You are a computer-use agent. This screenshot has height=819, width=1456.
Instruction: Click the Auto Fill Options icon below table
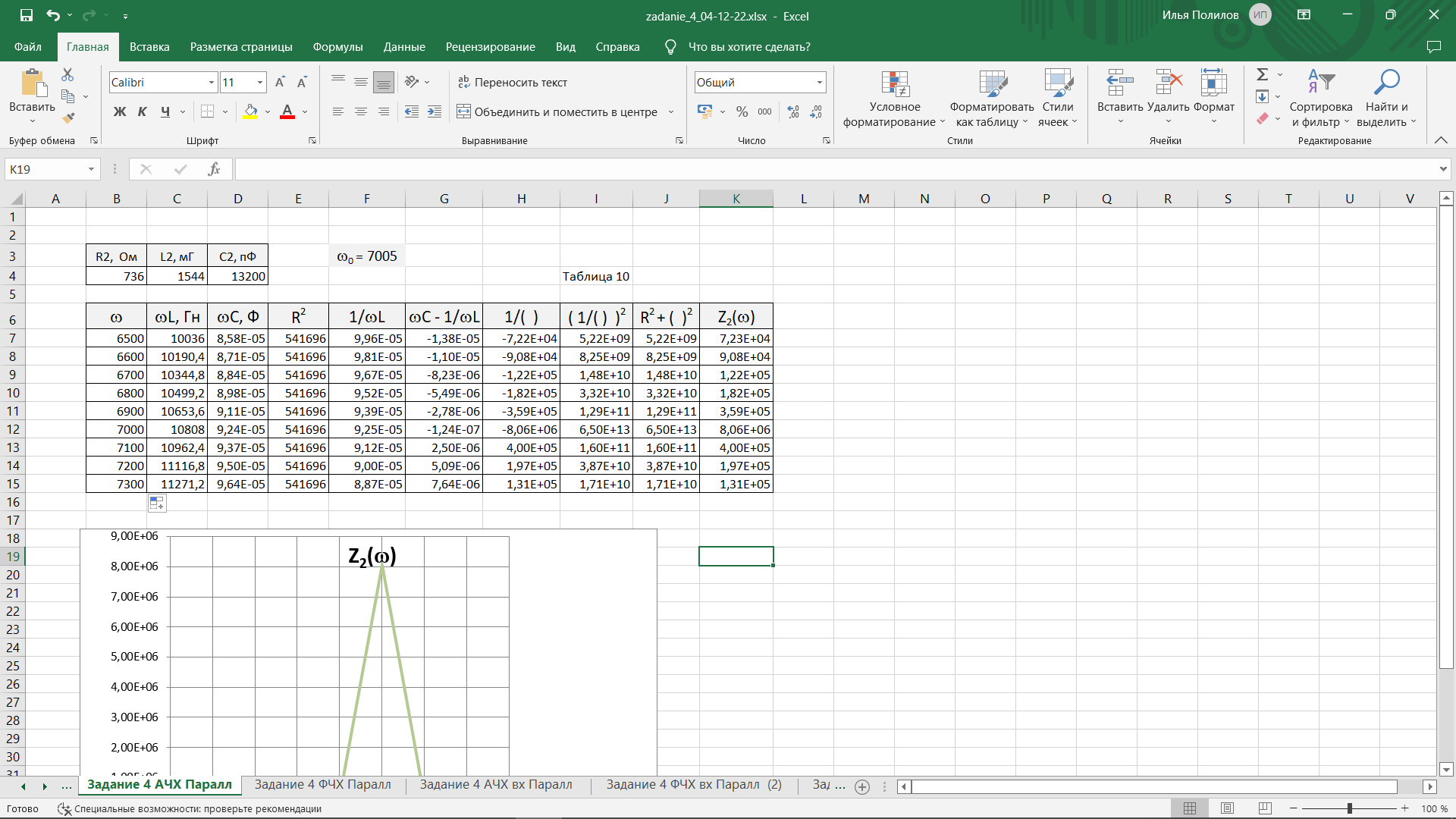(157, 503)
